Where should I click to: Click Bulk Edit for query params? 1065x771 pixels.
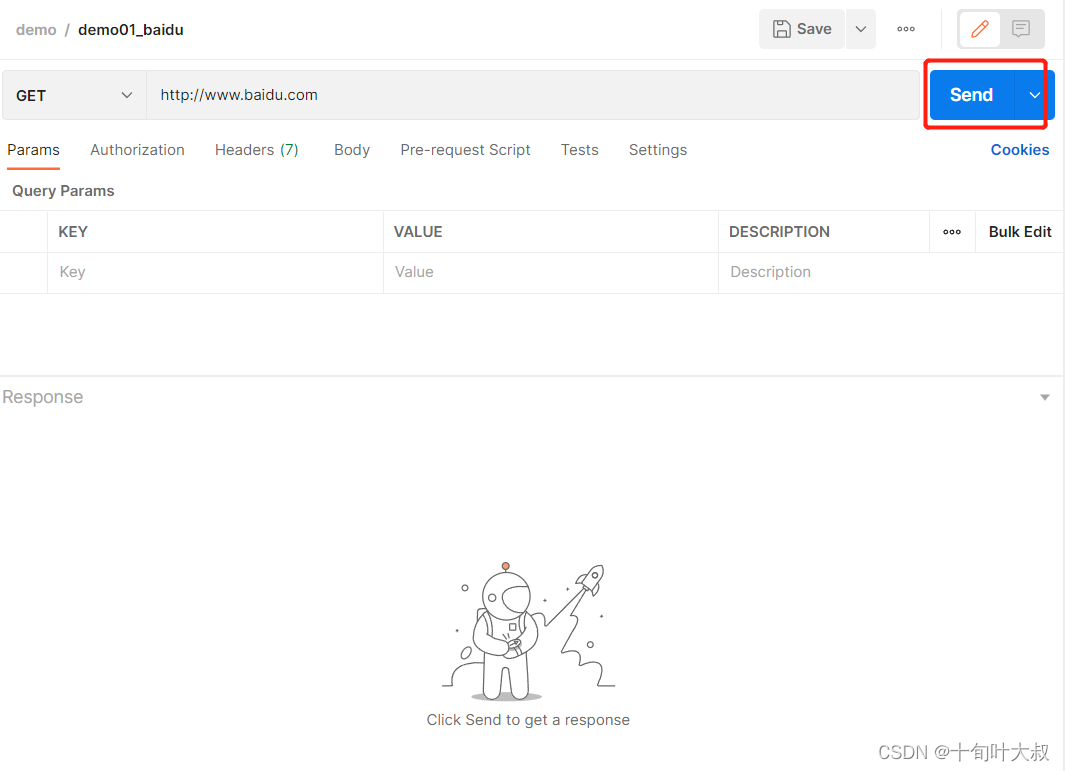(x=1019, y=232)
